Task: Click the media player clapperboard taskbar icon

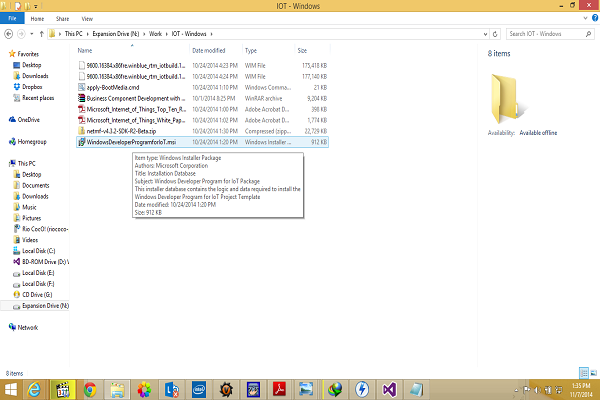Action: point(63,390)
